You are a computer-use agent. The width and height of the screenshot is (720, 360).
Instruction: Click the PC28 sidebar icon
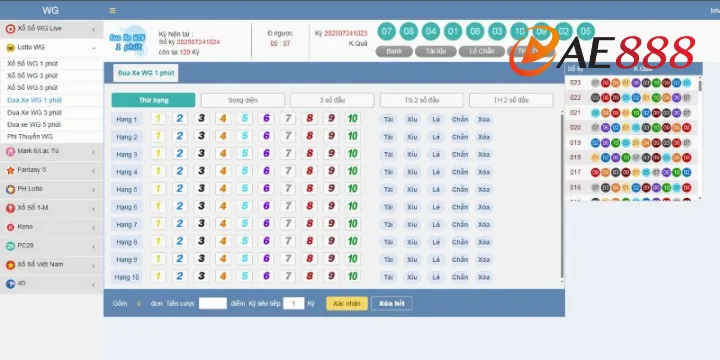coord(10,246)
